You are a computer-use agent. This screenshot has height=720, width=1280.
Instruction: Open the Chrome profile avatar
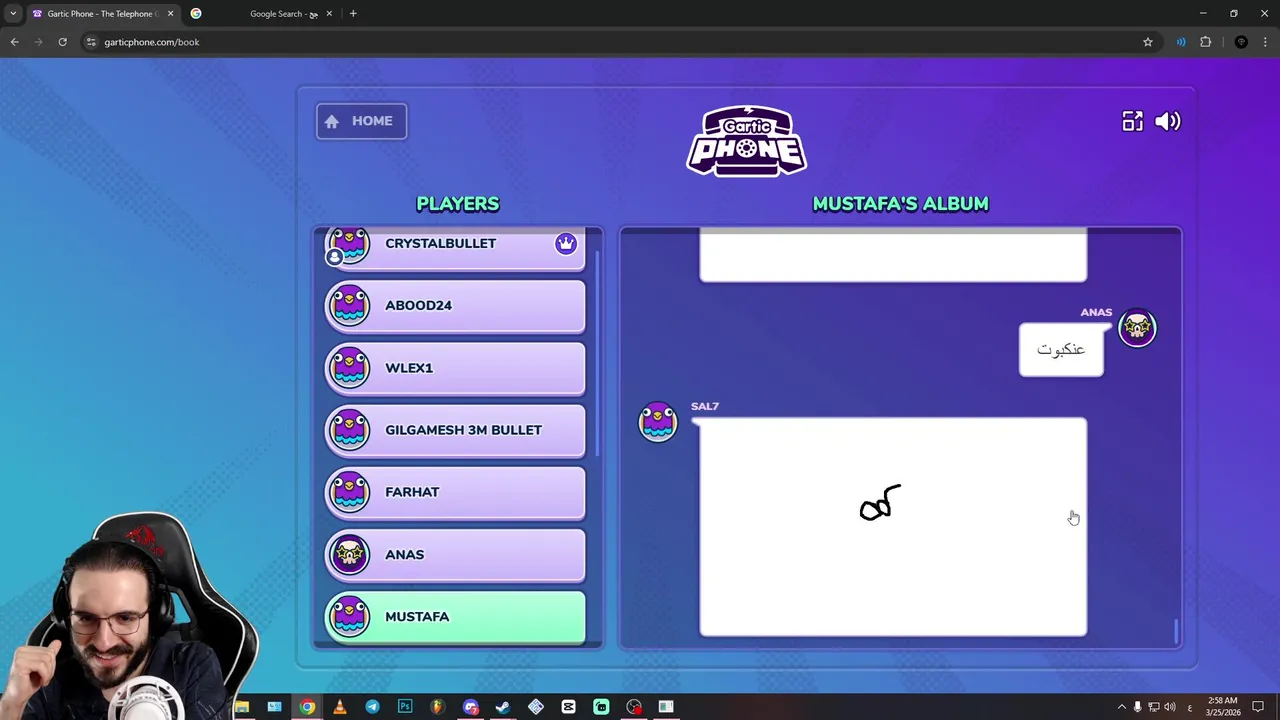1241,42
